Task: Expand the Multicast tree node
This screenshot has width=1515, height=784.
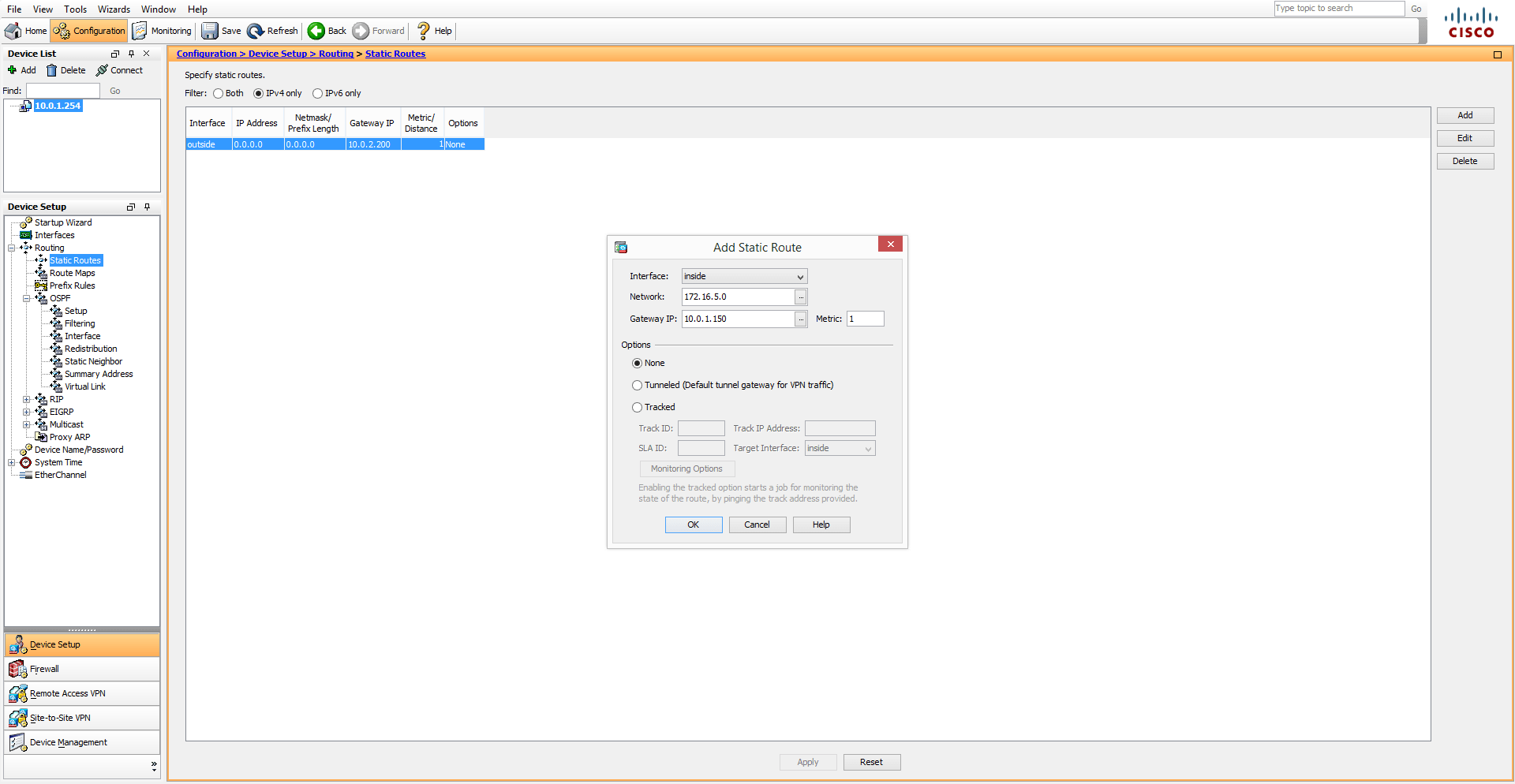Action: tap(27, 424)
